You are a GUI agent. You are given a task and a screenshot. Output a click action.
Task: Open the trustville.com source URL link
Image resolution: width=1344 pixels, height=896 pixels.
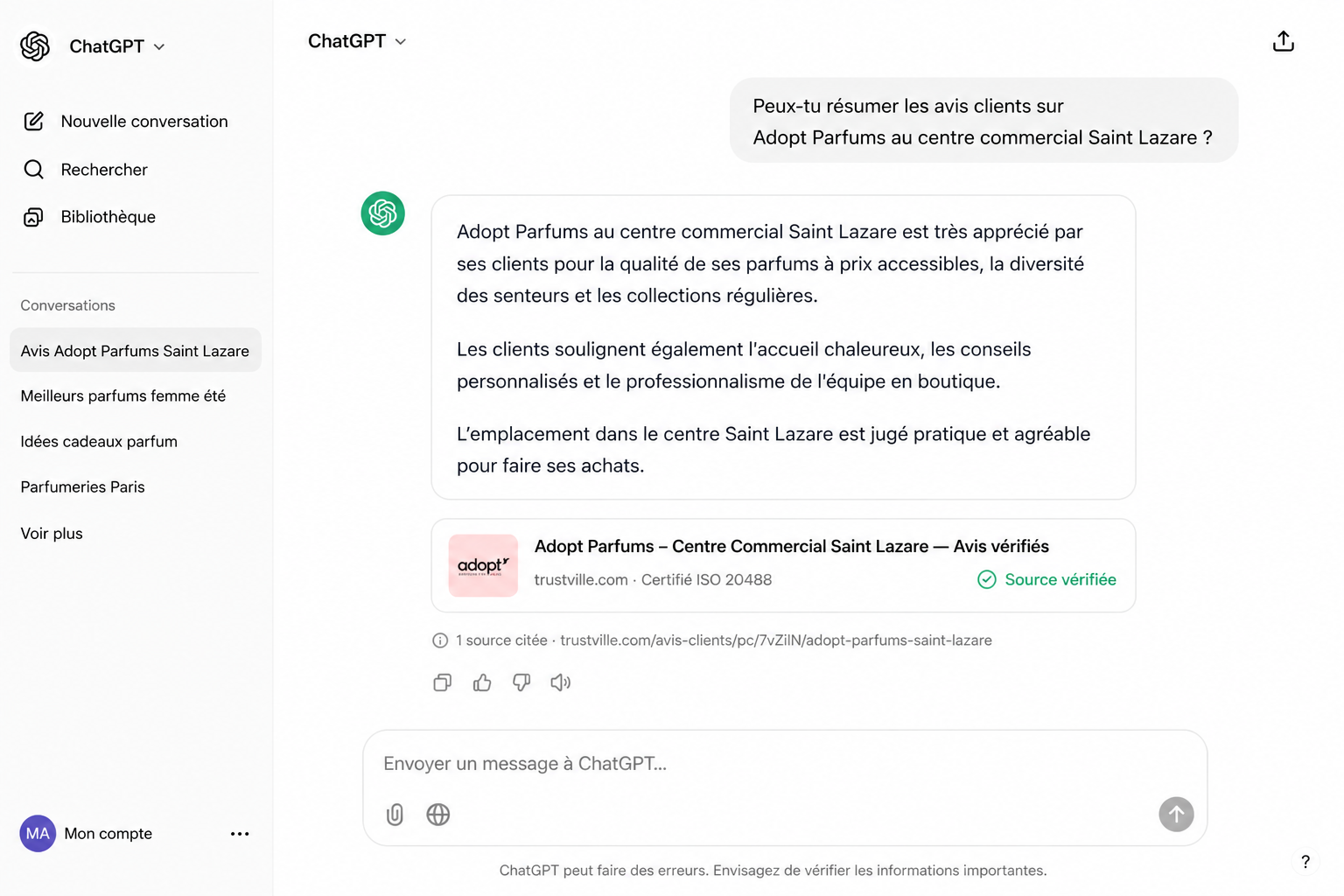click(776, 640)
